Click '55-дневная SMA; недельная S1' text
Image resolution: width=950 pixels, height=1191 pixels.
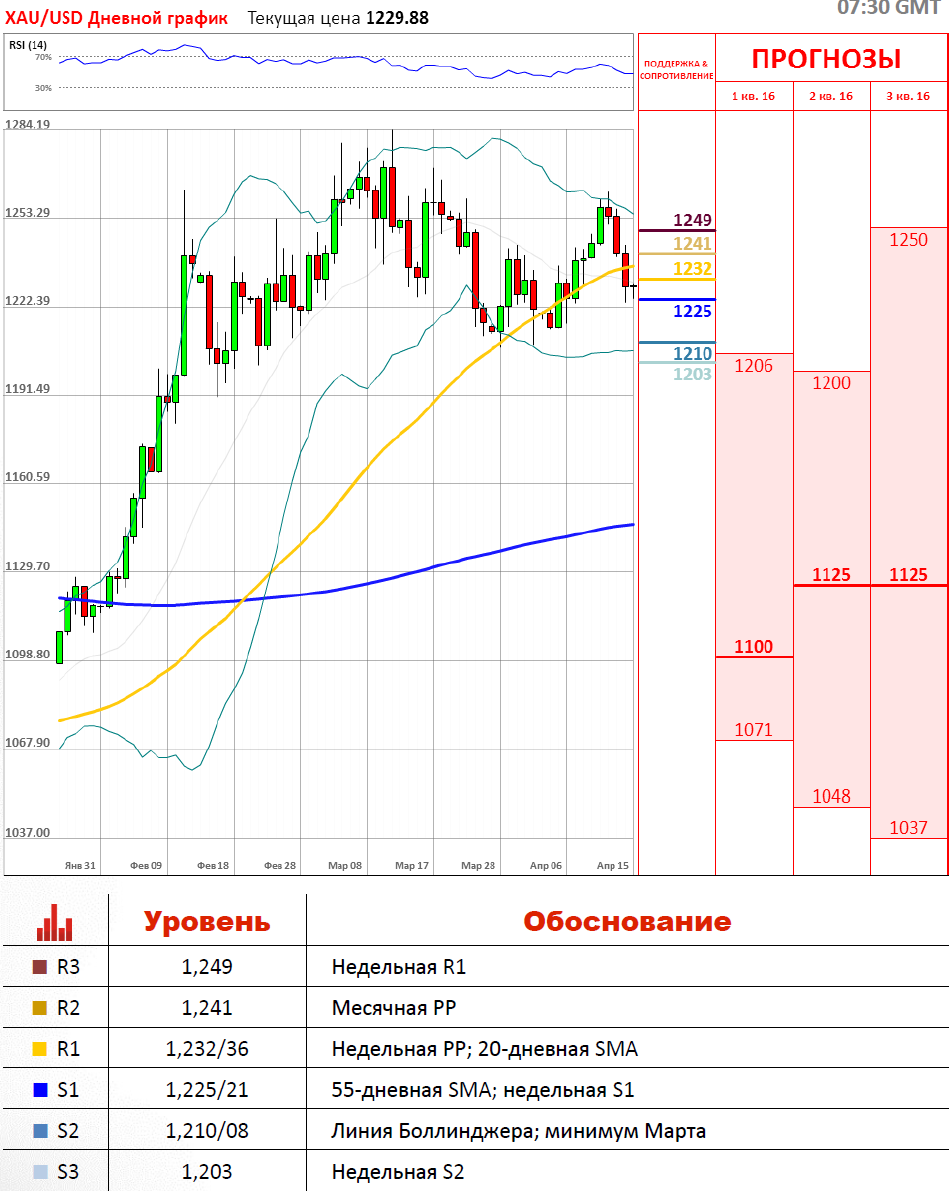coord(482,1090)
